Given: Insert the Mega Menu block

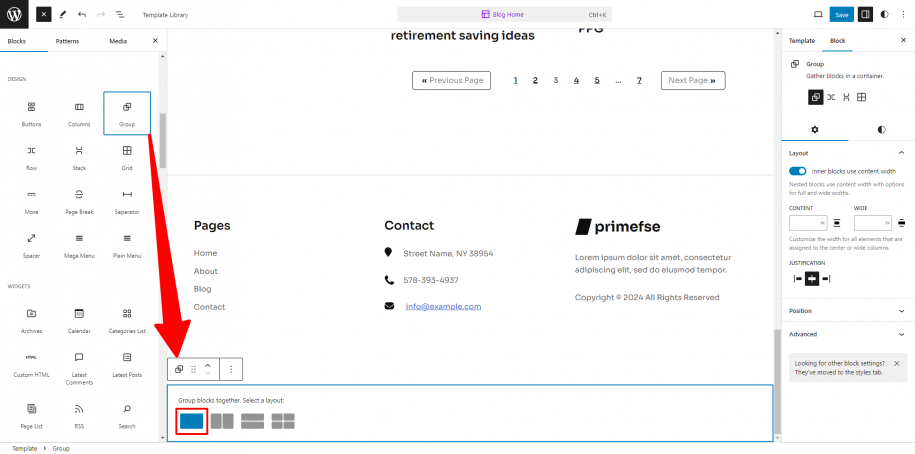Looking at the screenshot, I should [x=79, y=245].
